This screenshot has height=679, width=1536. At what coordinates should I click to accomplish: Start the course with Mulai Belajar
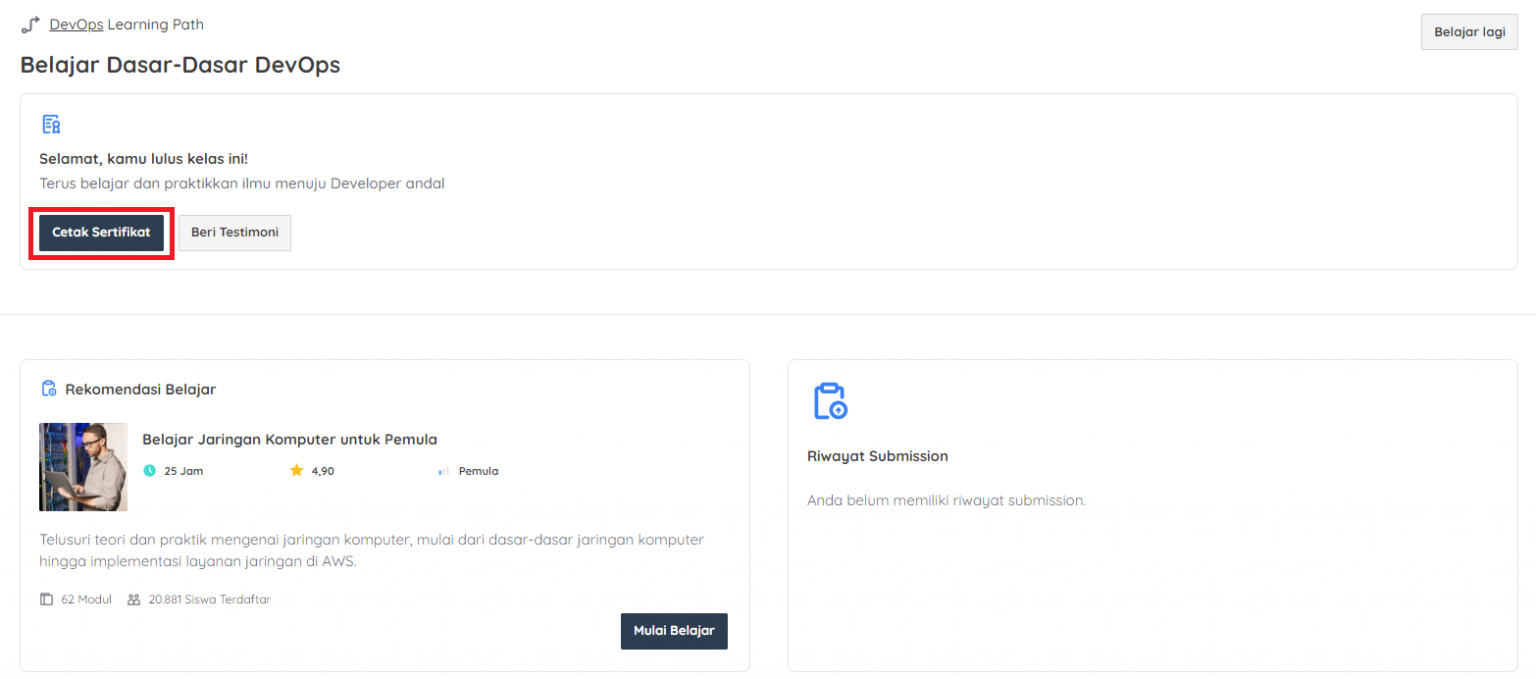tap(673, 631)
